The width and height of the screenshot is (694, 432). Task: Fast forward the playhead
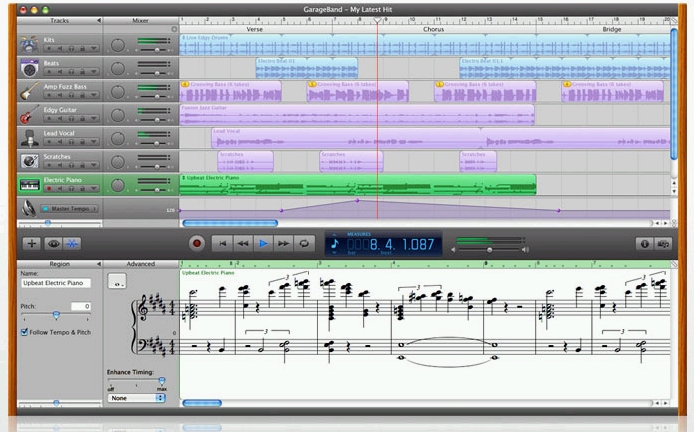[283, 243]
